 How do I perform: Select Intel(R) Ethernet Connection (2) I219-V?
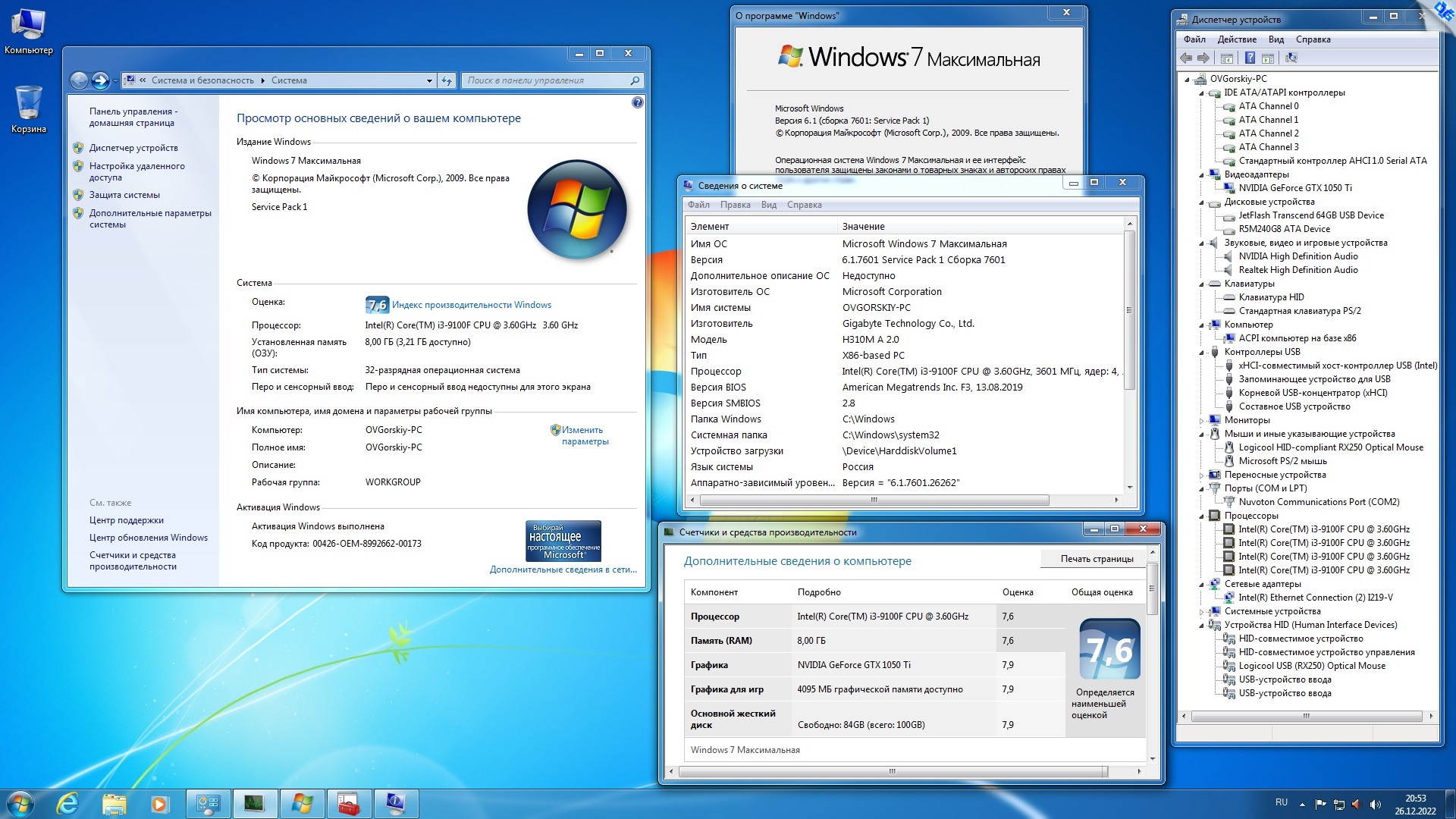coord(1316,598)
